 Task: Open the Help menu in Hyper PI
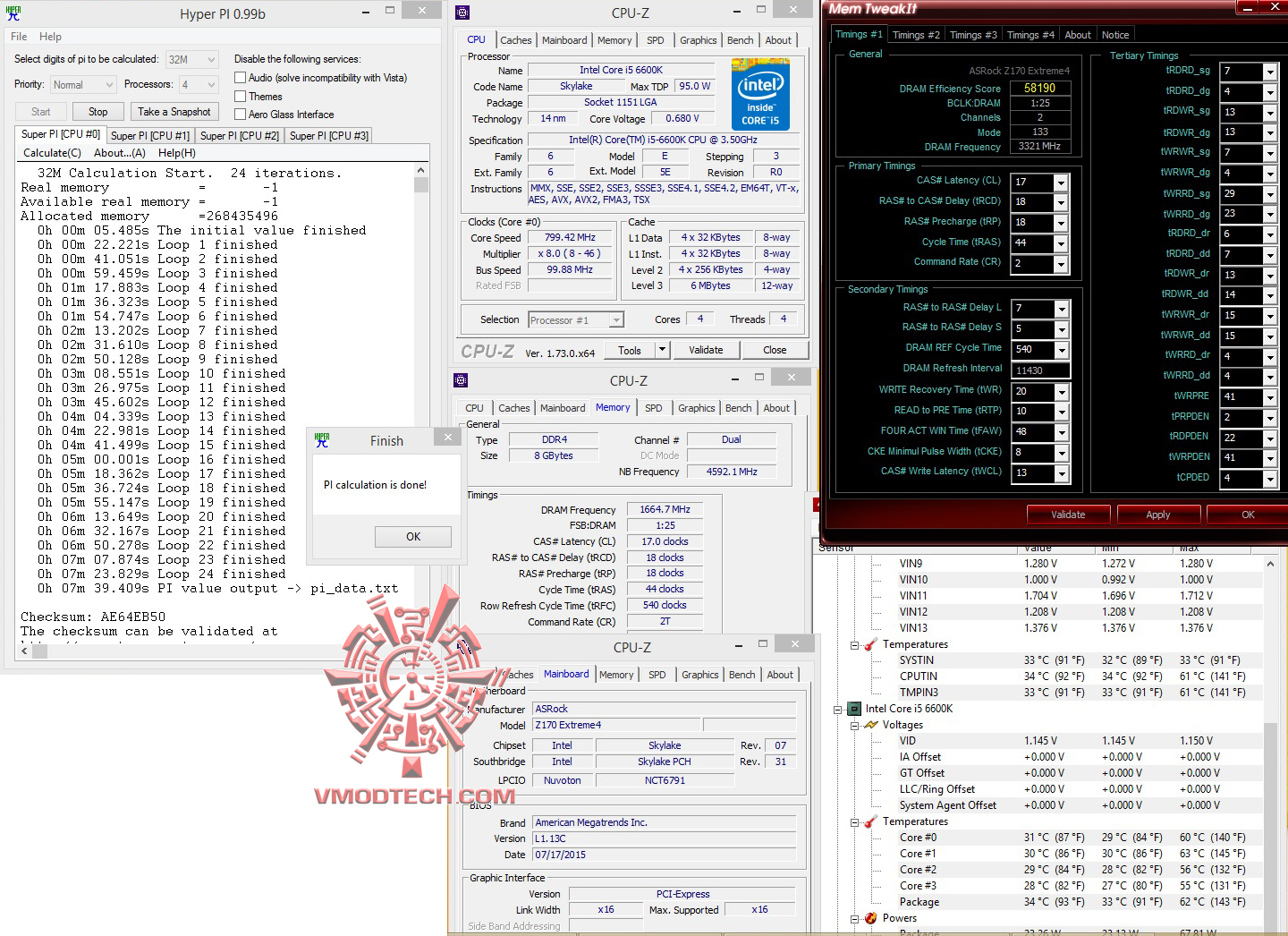pyautogui.click(x=50, y=37)
